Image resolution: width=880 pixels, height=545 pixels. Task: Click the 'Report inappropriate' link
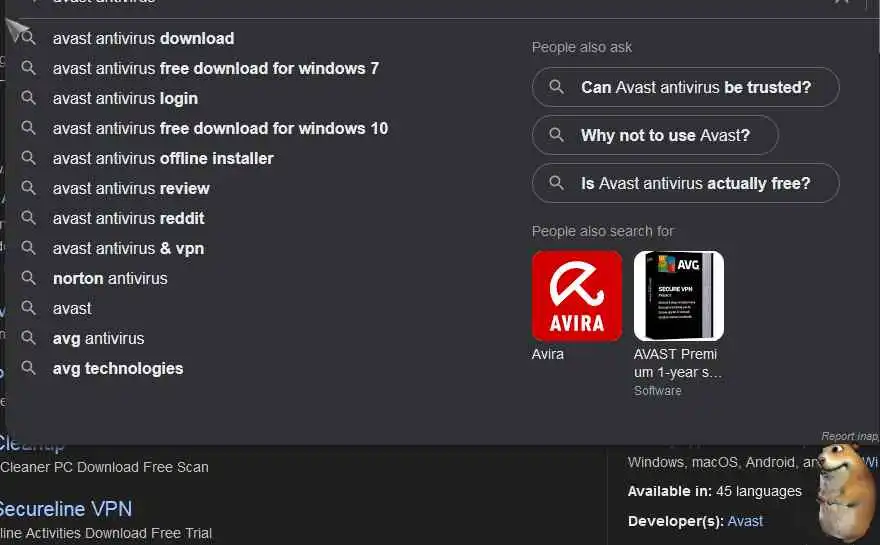click(x=850, y=436)
